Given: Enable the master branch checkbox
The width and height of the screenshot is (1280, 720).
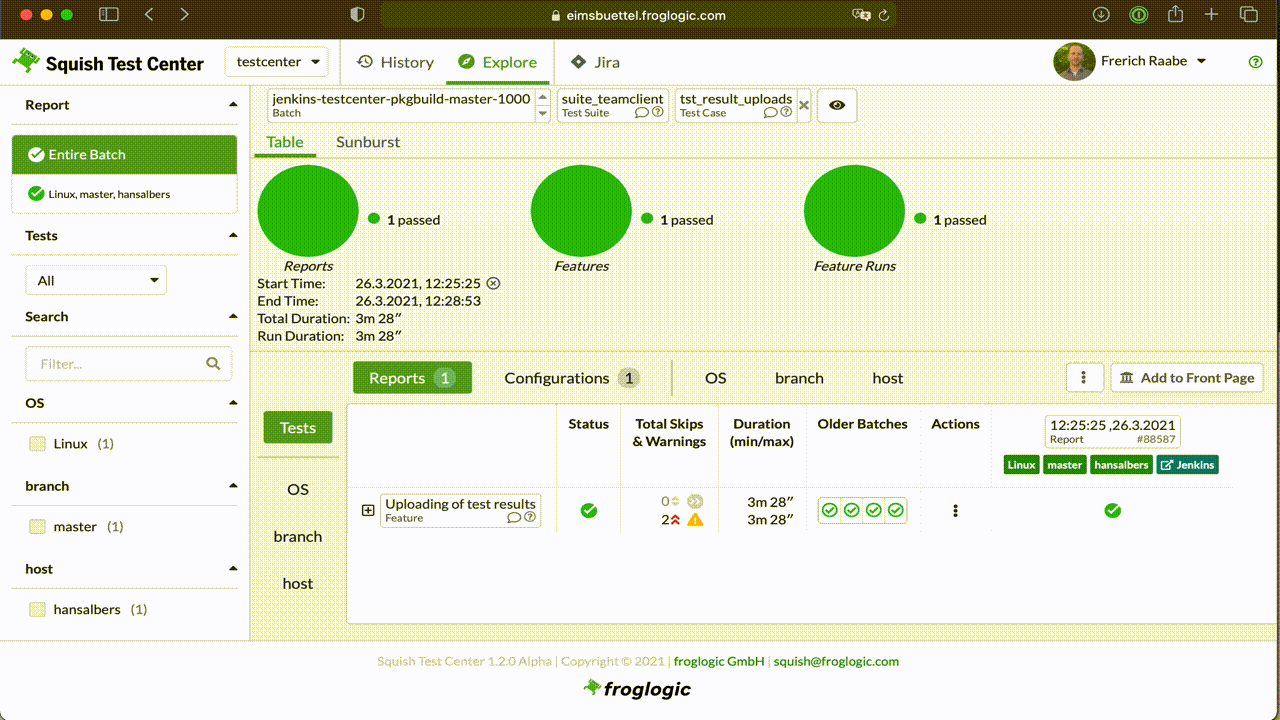Looking at the screenshot, I should (x=38, y=527).
